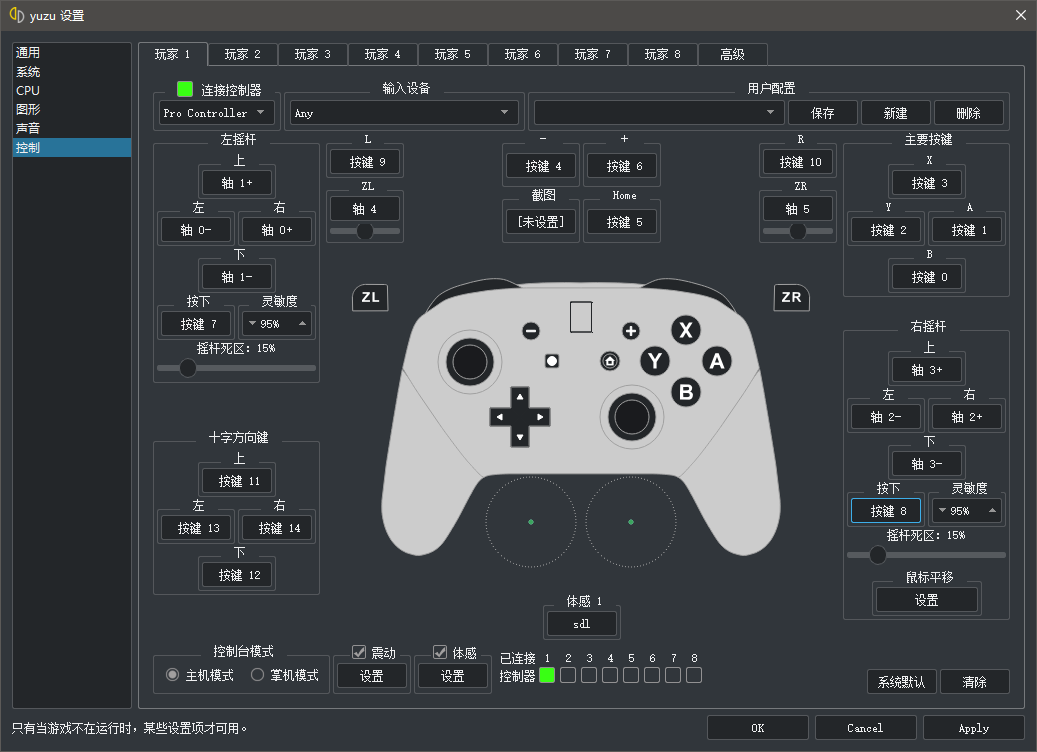Open the 系统 settings category
This screenshot has height=752, width=1037.
click(x=71, y=71)
